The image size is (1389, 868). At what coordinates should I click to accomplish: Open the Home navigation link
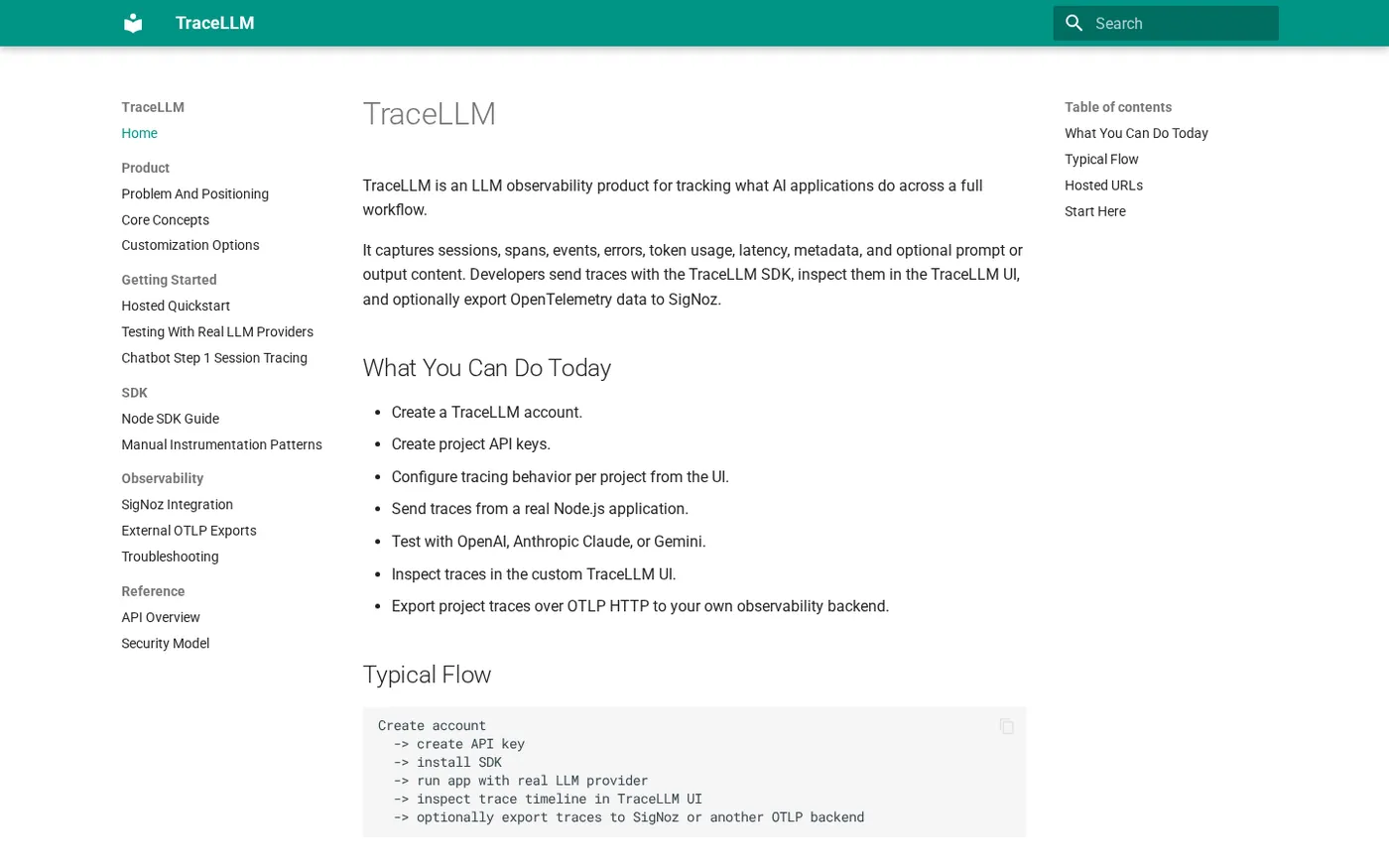[x=139, y=133]
